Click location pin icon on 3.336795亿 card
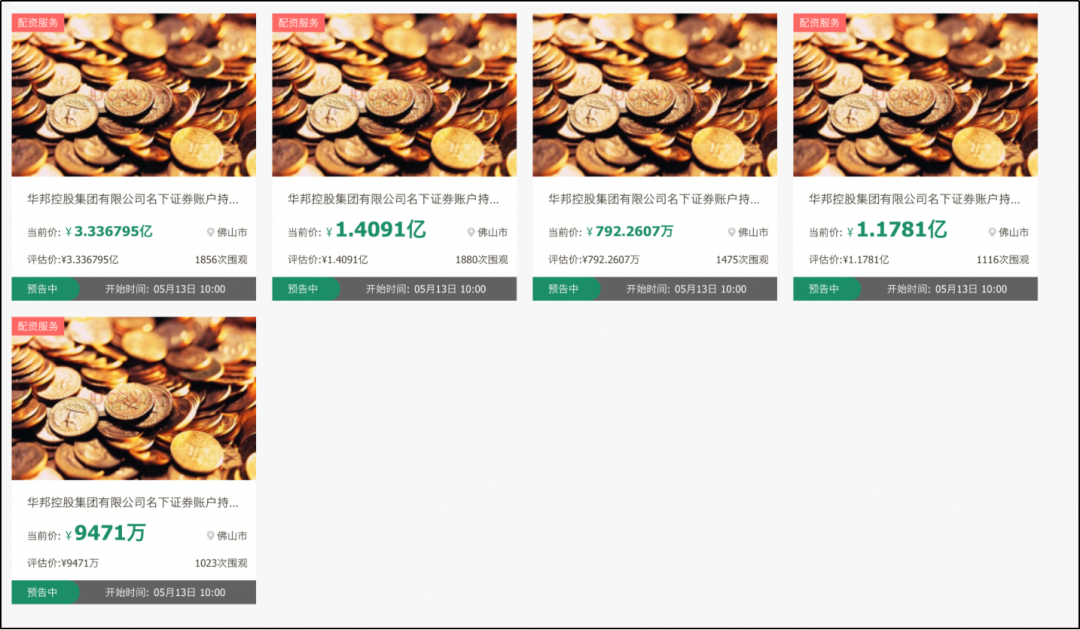Screen dimensions: 1080x630 click(x=211, y=232)
